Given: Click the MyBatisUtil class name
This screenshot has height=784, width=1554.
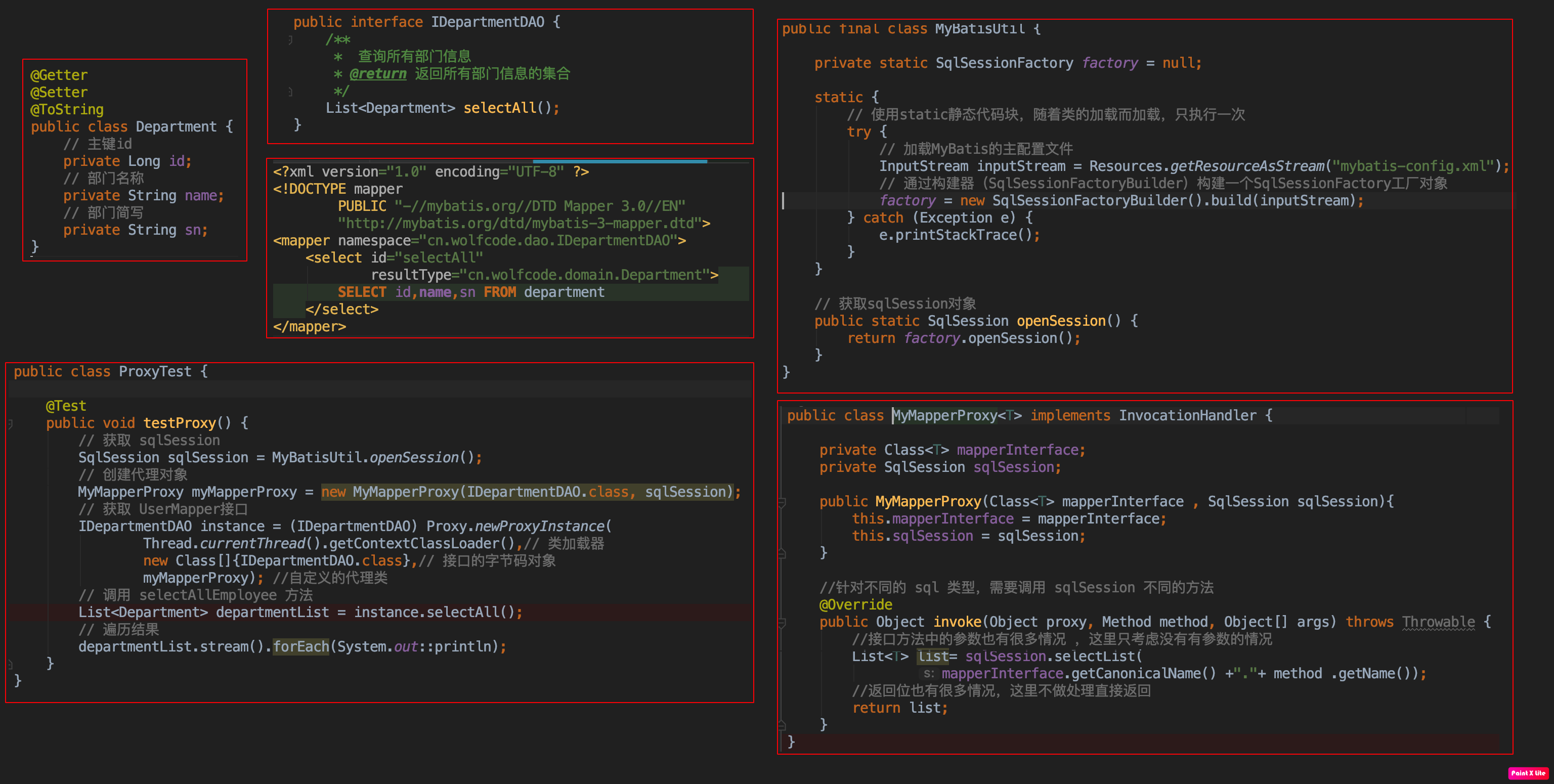Looking at the screenshot, I should (980, 28).
